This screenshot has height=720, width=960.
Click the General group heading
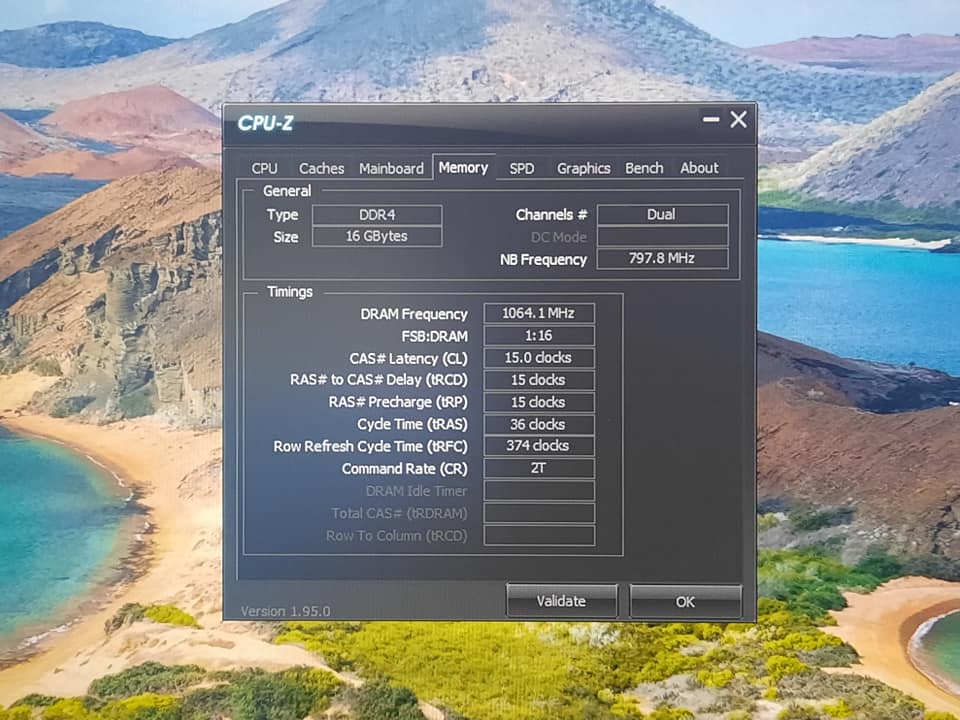click(287, 191)
